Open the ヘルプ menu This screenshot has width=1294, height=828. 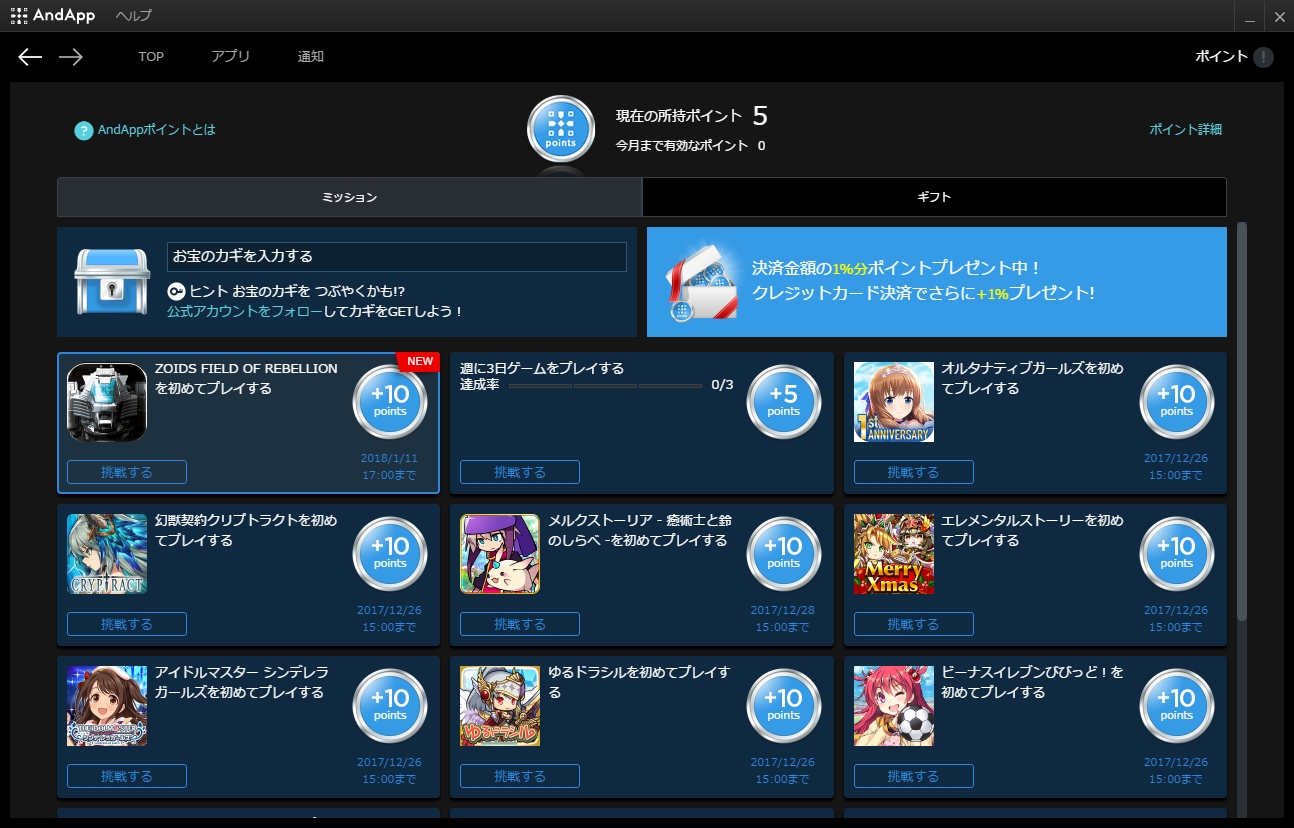[x=134, y=16]
